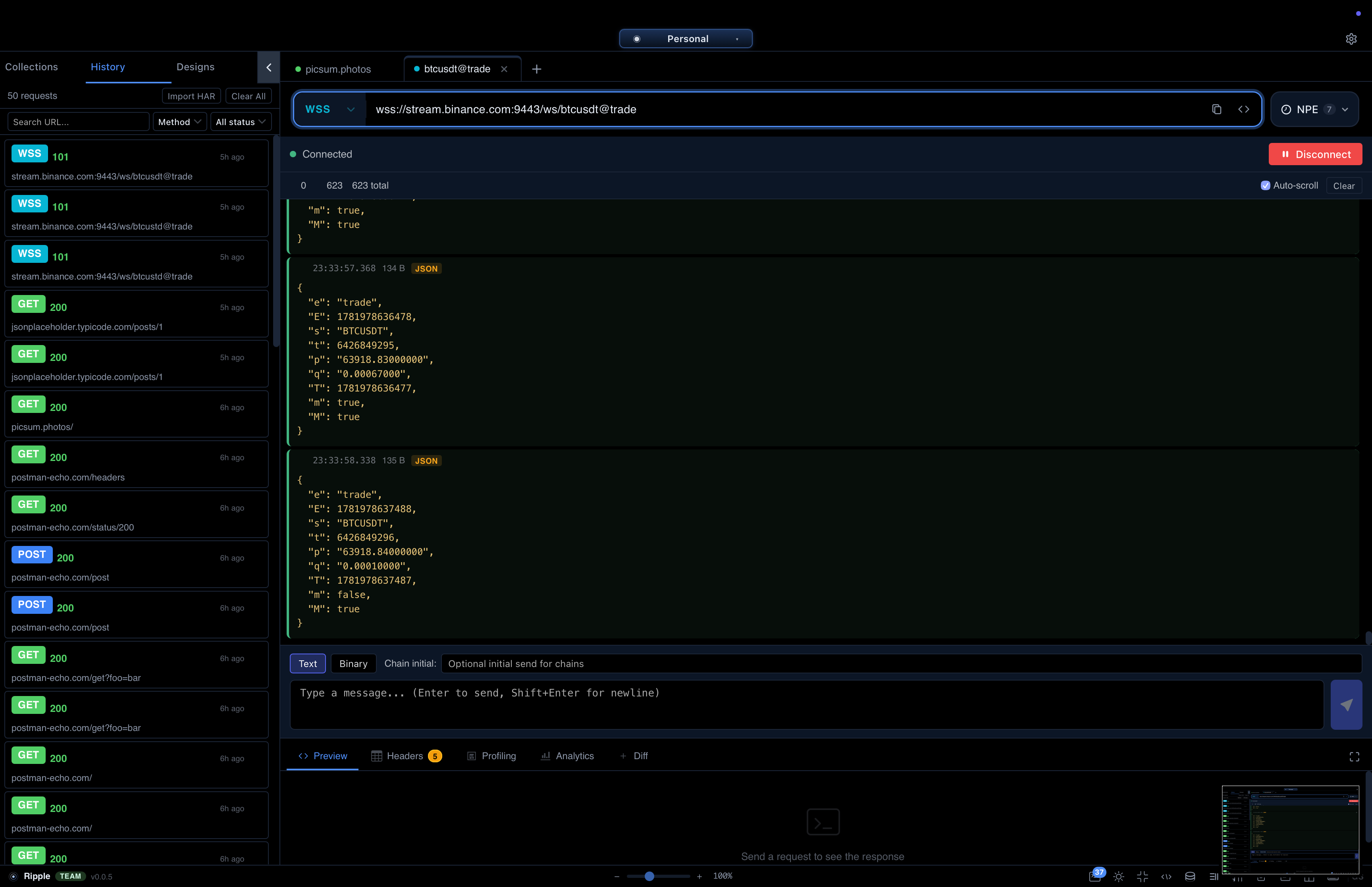Open the Method filter dropdown
Image resolution: width=1372 pixels, height=887 pixels.
[179, 122]
